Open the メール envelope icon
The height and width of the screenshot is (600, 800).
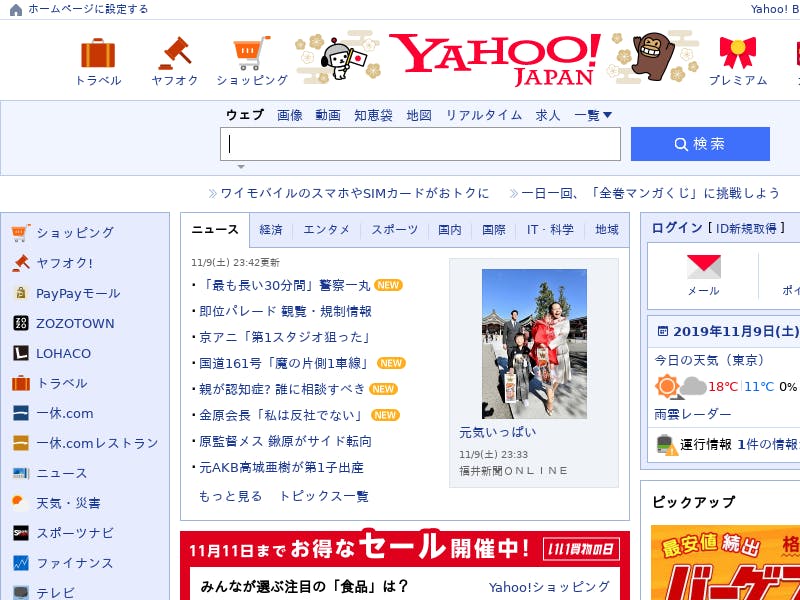pyautogui.click(x=704, y=267)
